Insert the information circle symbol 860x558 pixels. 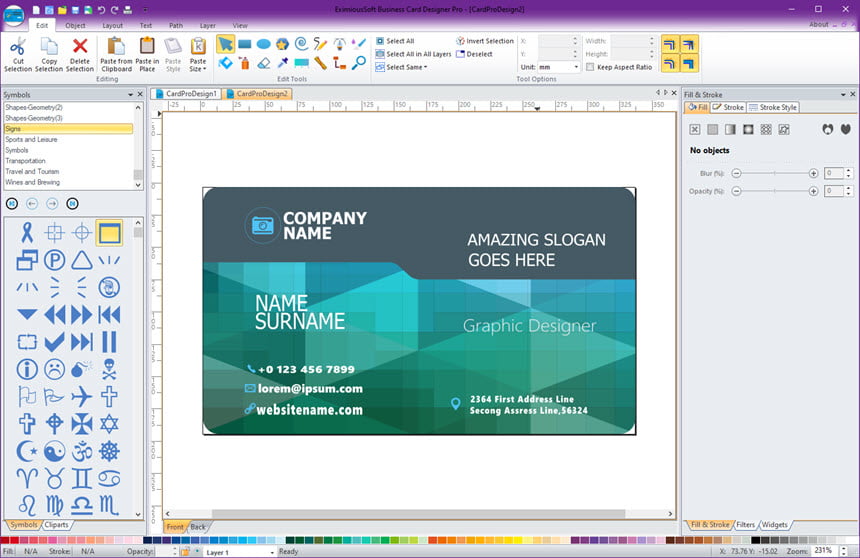coord(27,369)
